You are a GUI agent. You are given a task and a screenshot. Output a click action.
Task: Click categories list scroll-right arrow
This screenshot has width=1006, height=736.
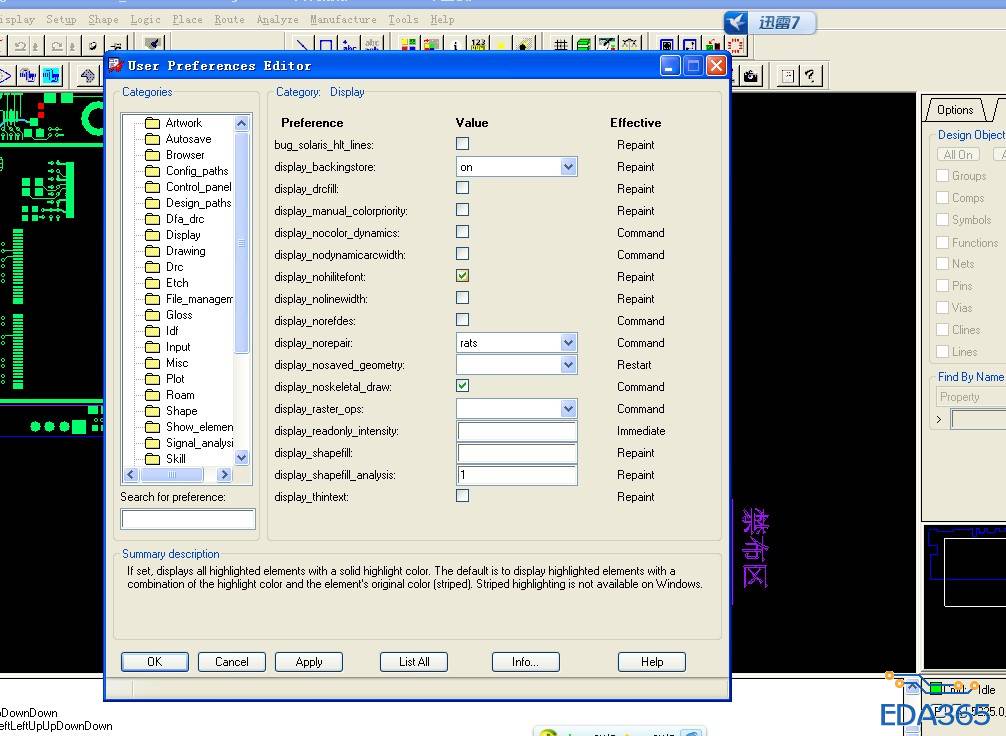pos(224,475)
